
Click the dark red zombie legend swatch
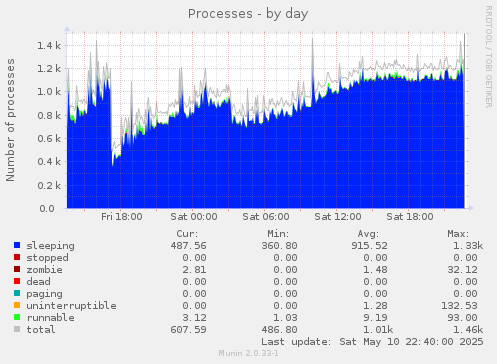[17, 269]
